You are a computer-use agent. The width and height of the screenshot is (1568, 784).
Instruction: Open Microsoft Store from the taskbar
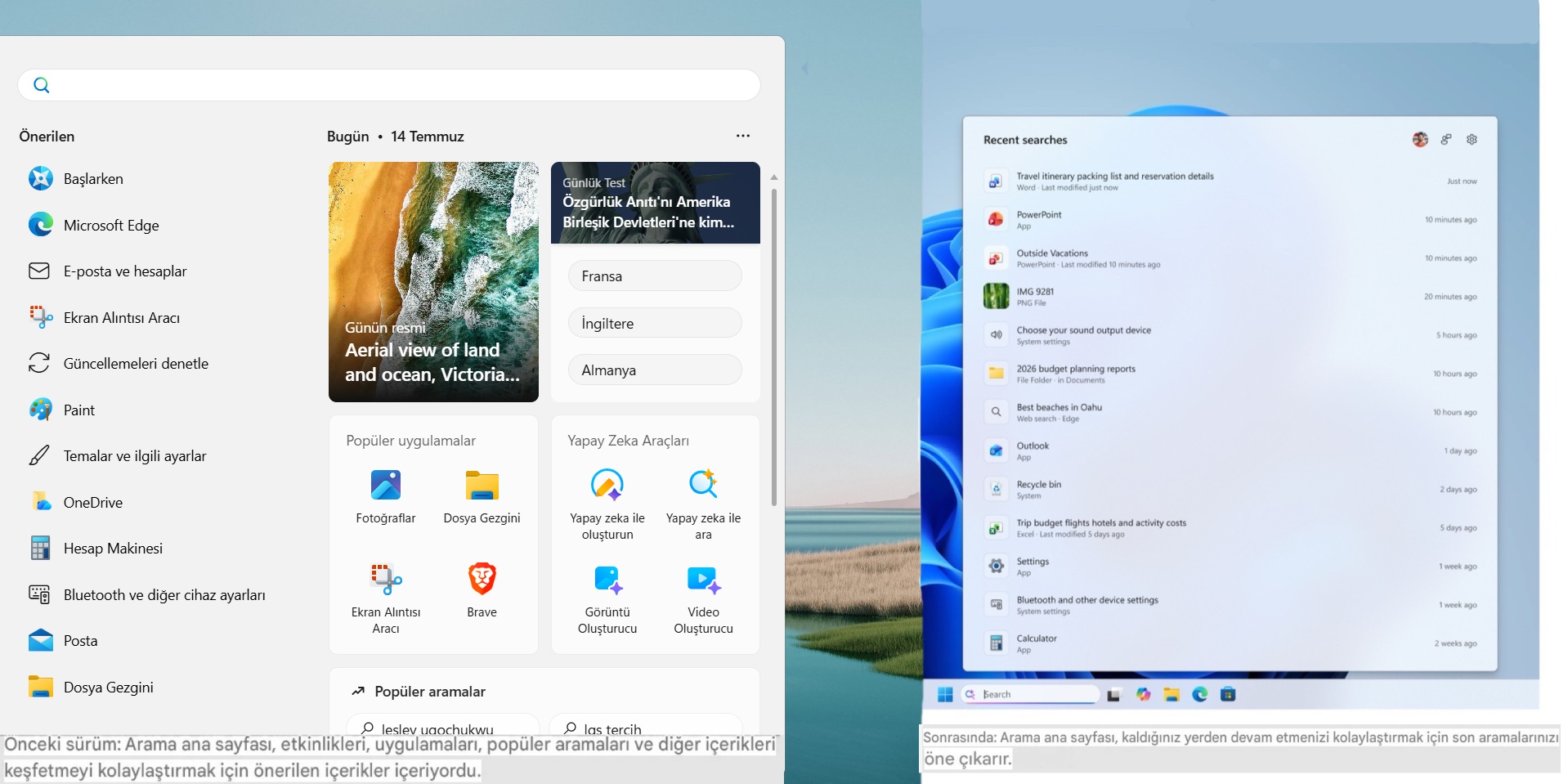(x=1227, y=694)
